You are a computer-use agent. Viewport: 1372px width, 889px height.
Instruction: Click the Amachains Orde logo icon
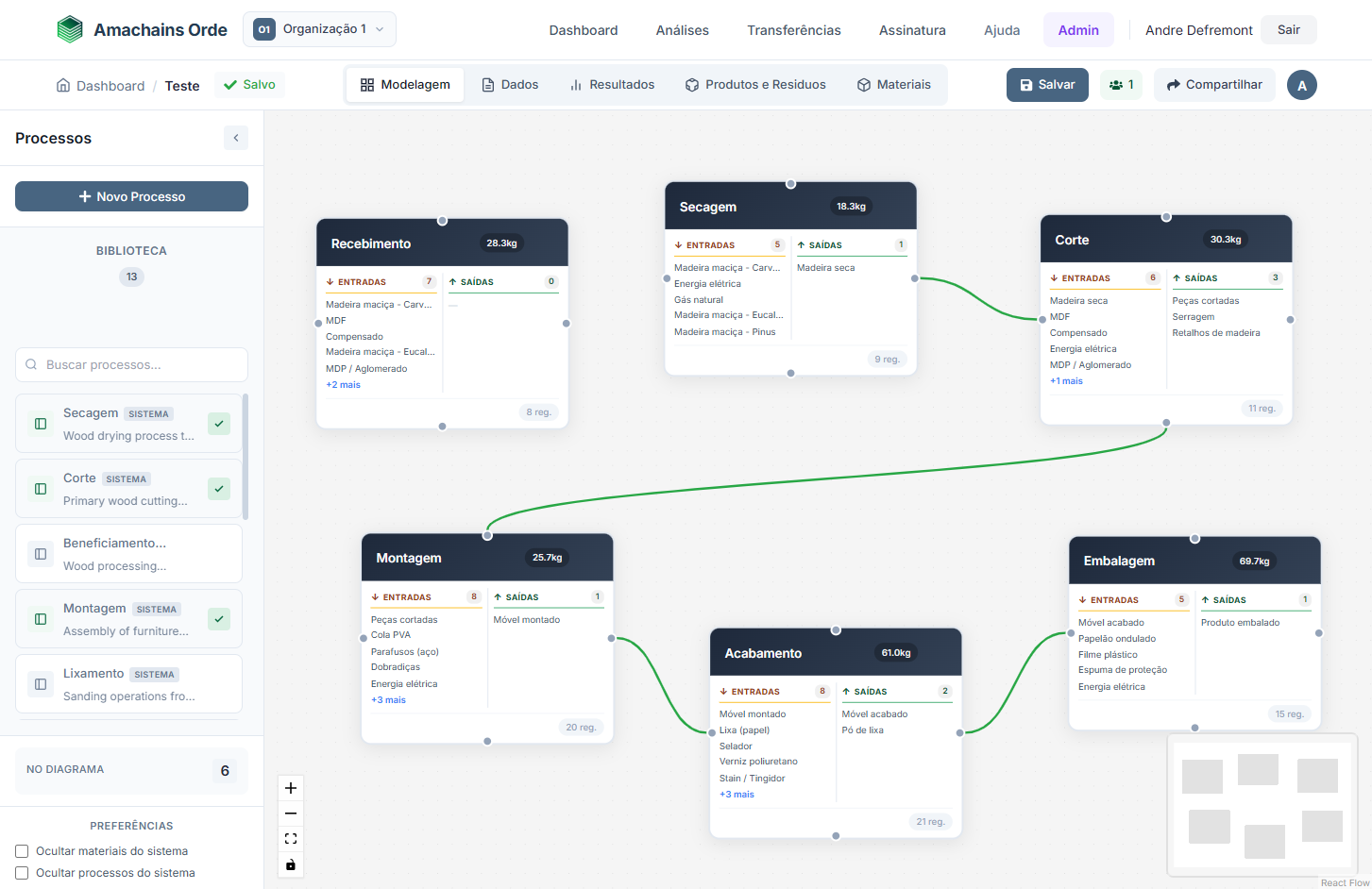click(x=70, y=29)
